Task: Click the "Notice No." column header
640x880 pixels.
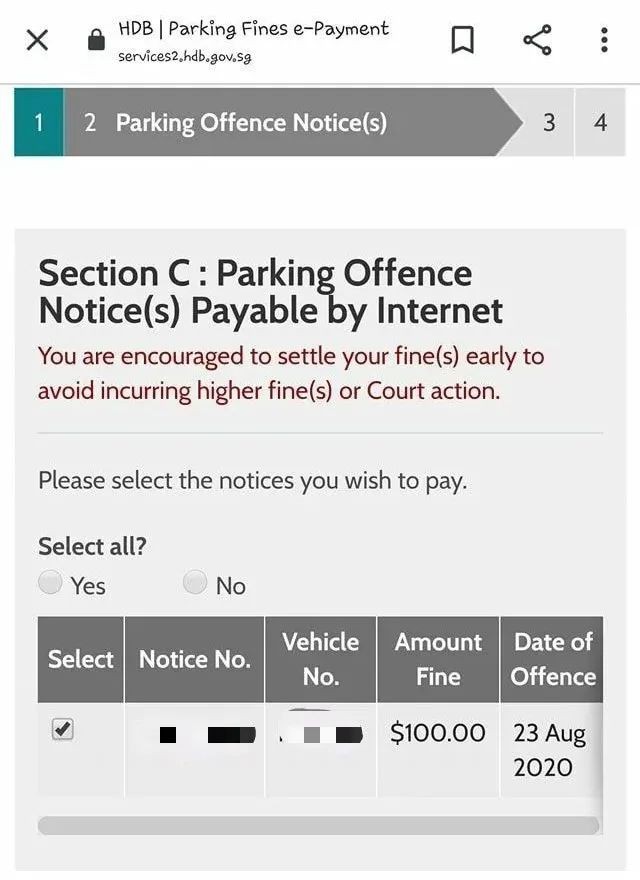Action: (194, 659)
